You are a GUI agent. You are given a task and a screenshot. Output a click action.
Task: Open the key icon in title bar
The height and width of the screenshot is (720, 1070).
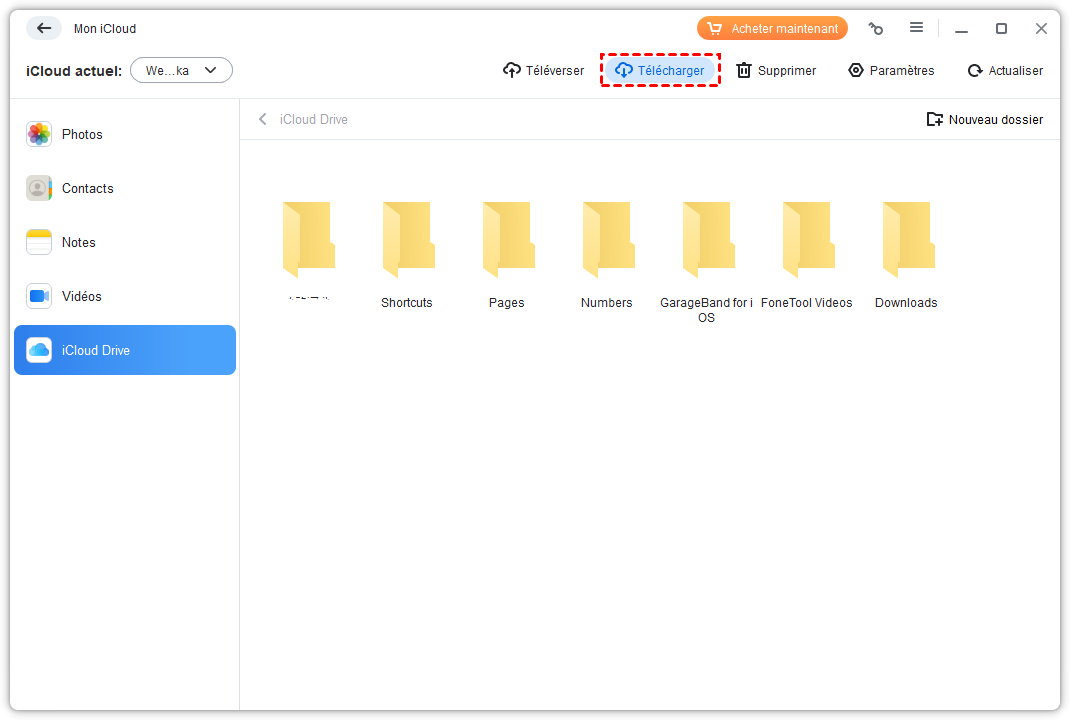coord(876,29)
